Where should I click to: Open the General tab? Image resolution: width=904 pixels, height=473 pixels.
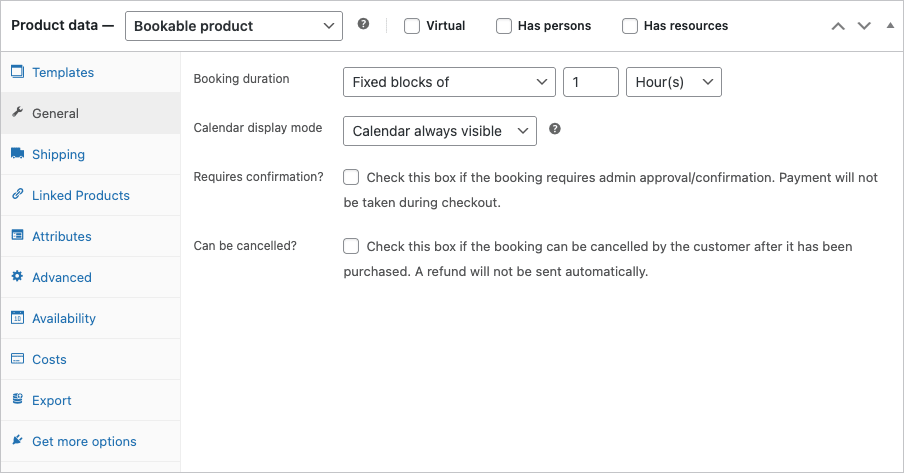tap(91, 113)
